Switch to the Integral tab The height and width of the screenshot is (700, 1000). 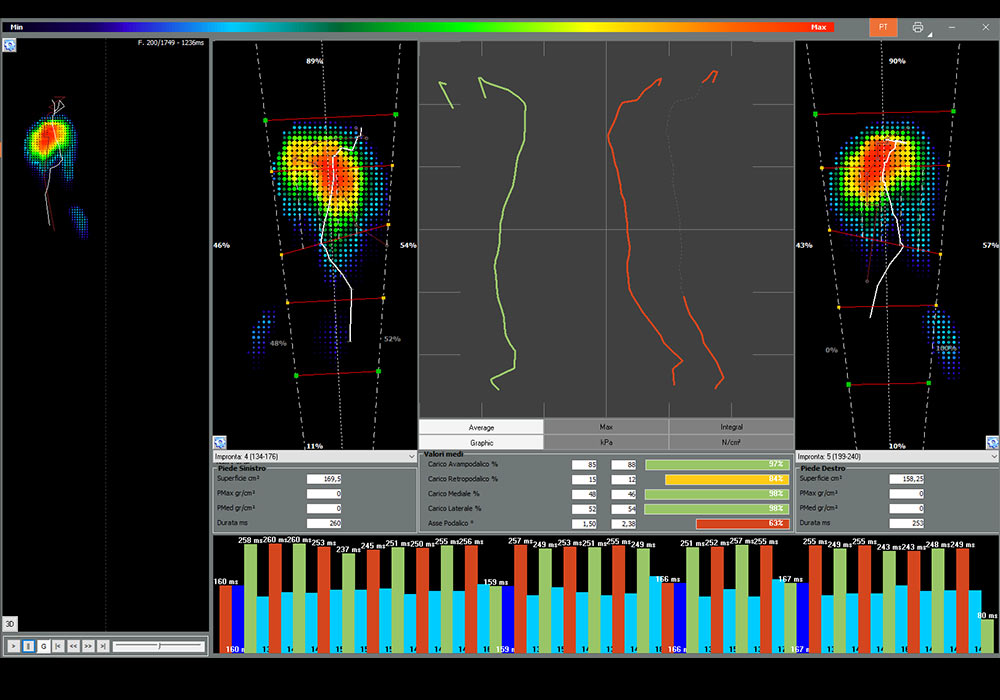pyautogui.click(x=731, y=427)
